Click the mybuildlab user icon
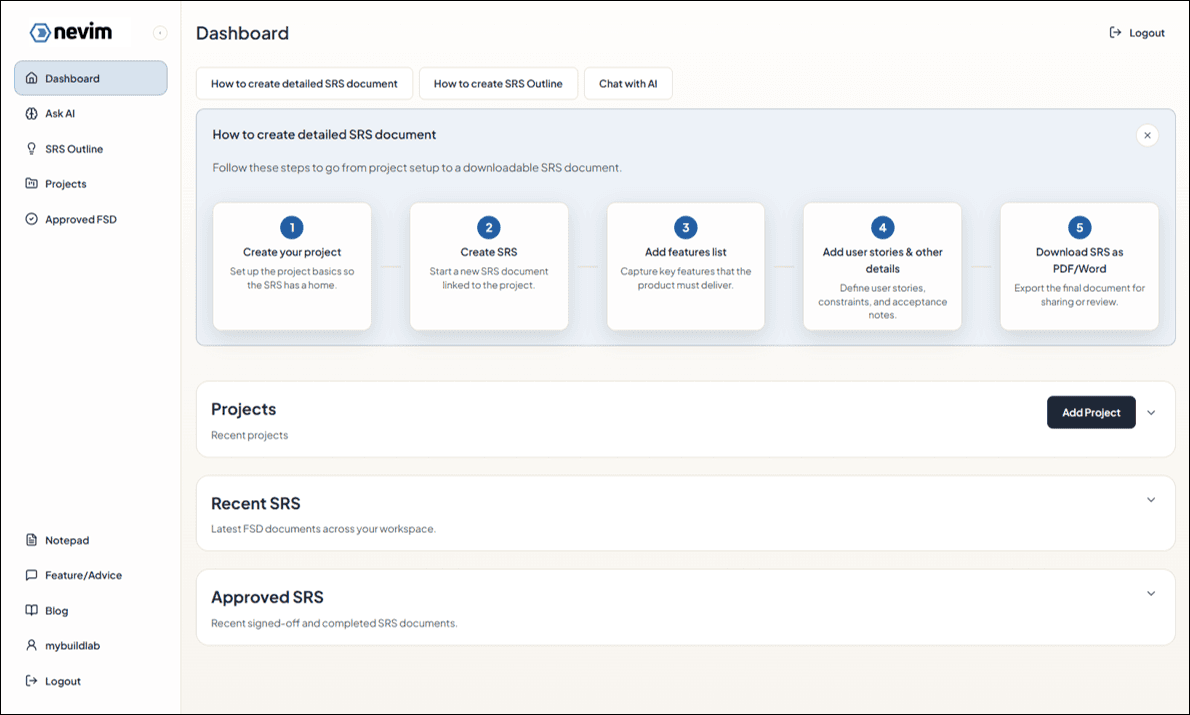 coord(31,645)
